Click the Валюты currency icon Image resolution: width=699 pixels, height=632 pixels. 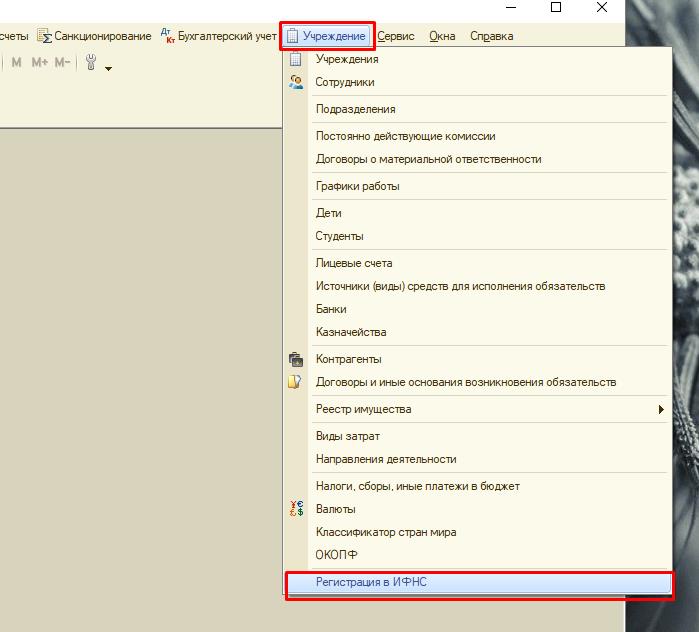(x=295, y=509)
